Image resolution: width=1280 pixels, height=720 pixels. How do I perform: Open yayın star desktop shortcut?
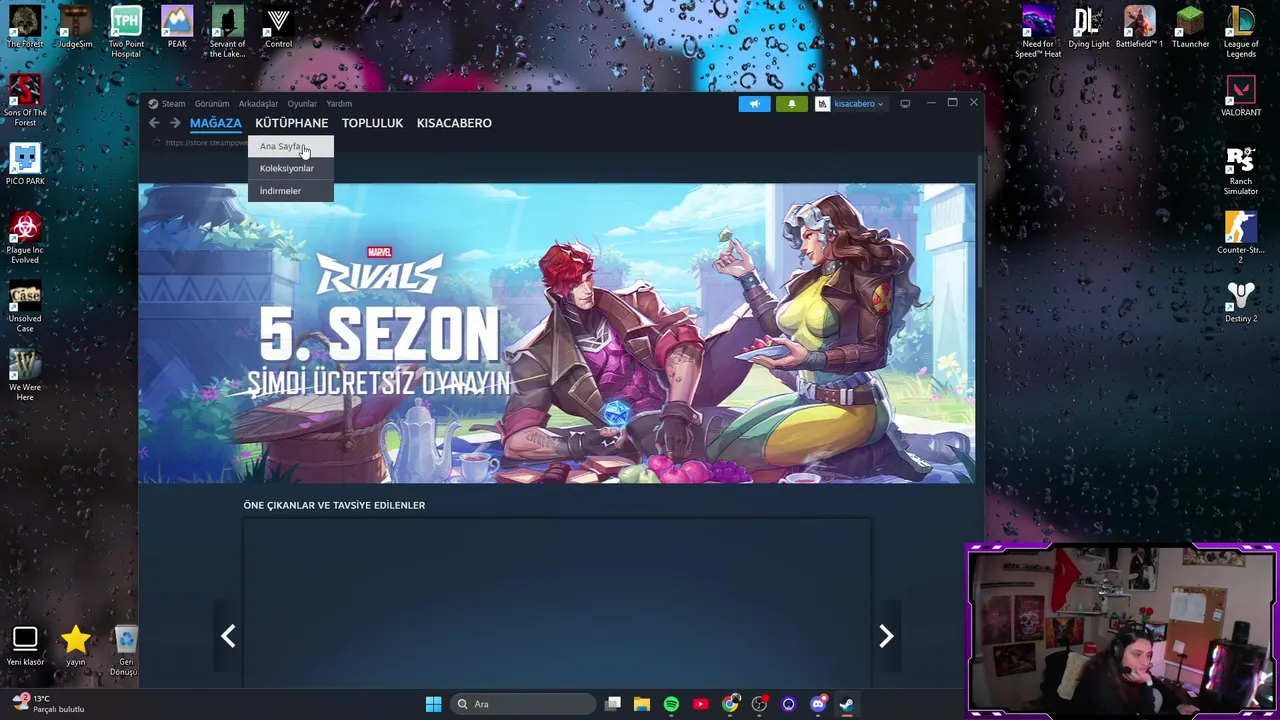76,646
